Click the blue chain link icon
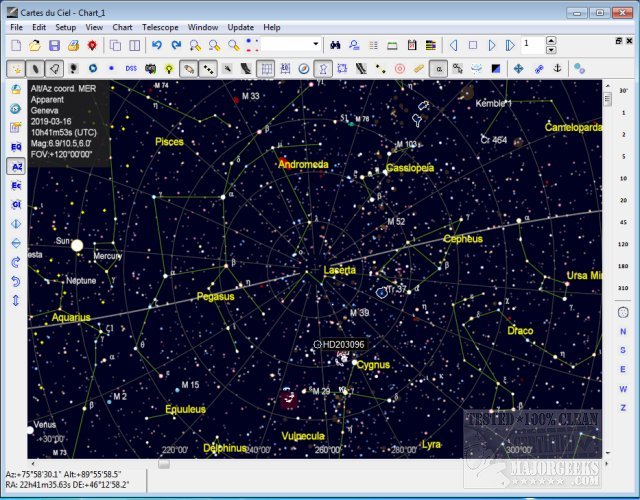Viewport: 640px width, 500px height. point(538,69)
